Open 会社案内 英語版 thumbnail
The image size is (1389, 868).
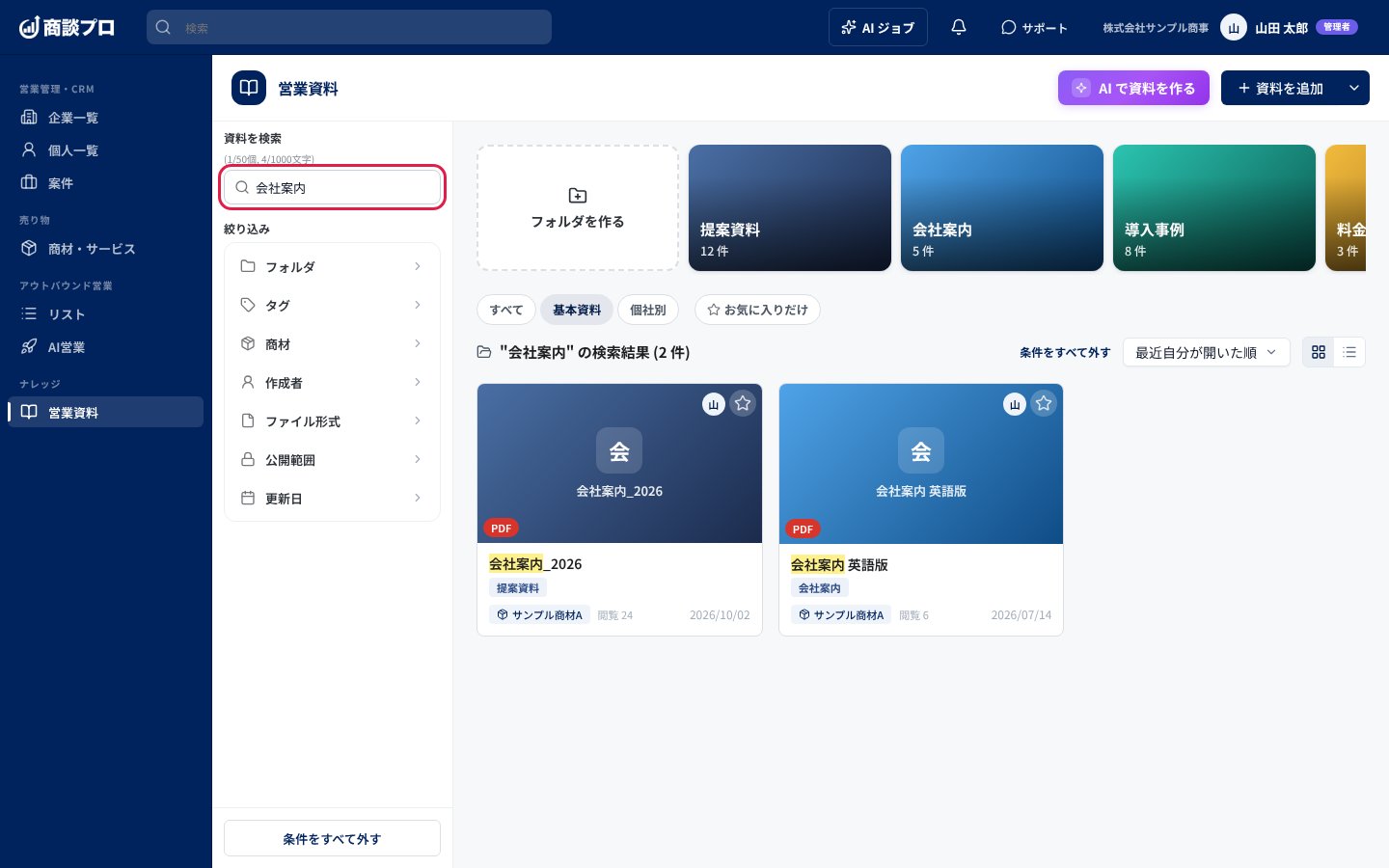921,463
